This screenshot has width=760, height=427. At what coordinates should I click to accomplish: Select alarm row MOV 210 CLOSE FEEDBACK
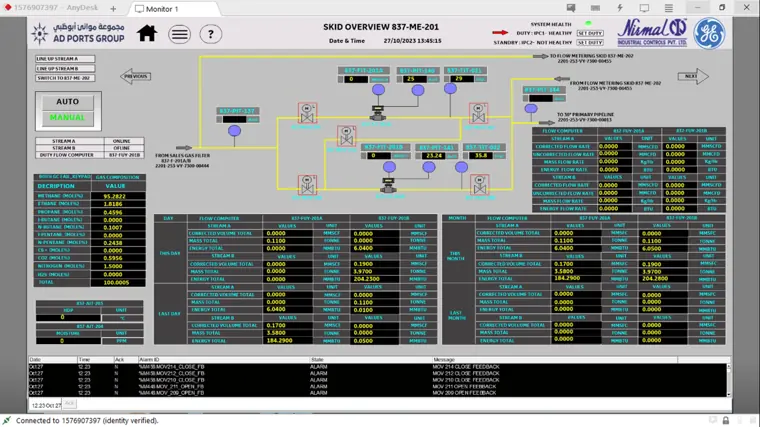377,380
